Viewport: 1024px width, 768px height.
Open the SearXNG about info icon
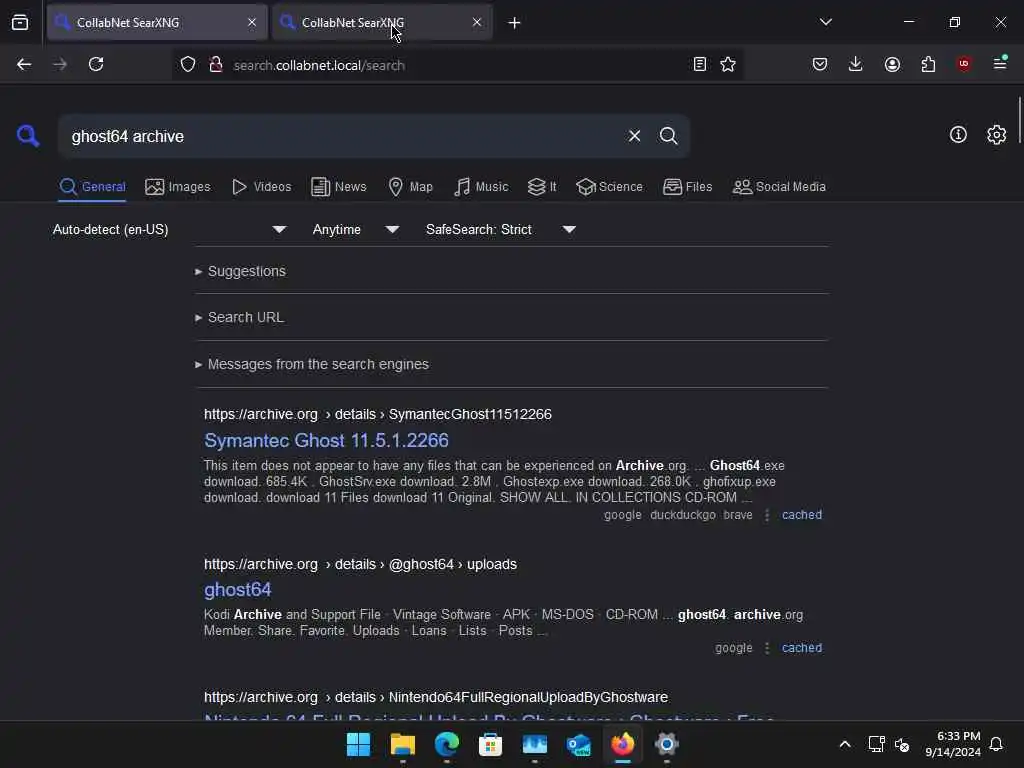pos(958,135)
